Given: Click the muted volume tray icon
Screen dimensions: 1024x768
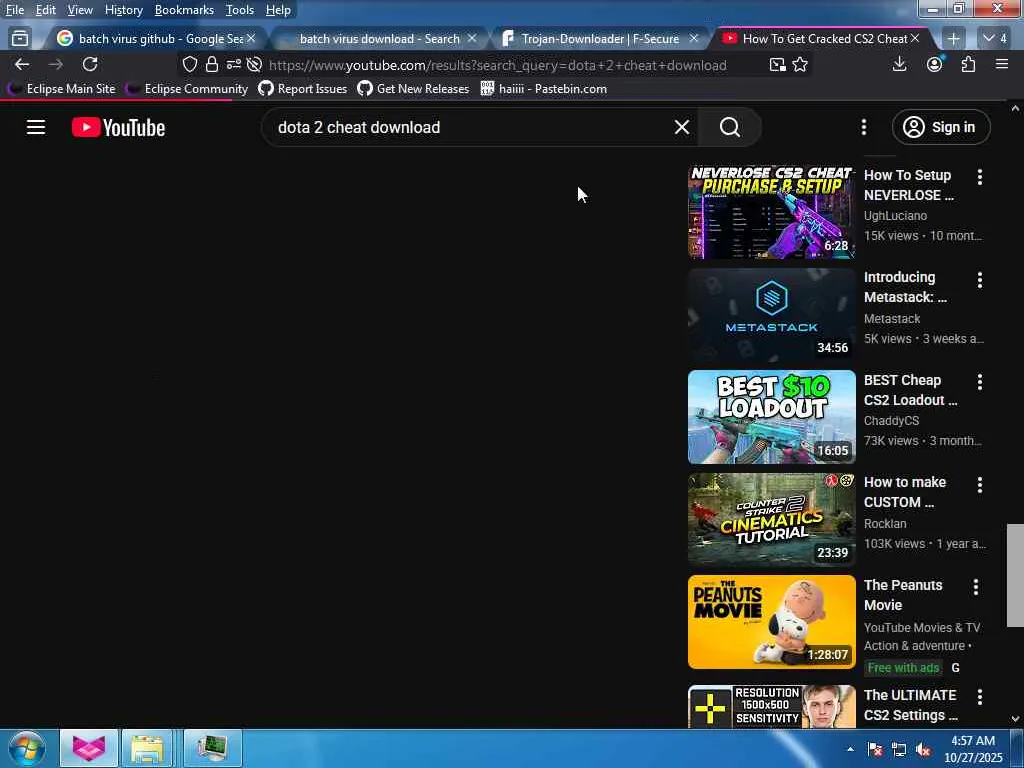Looking at the screenshot, I should pyautogui.click(x=923, y=750).
